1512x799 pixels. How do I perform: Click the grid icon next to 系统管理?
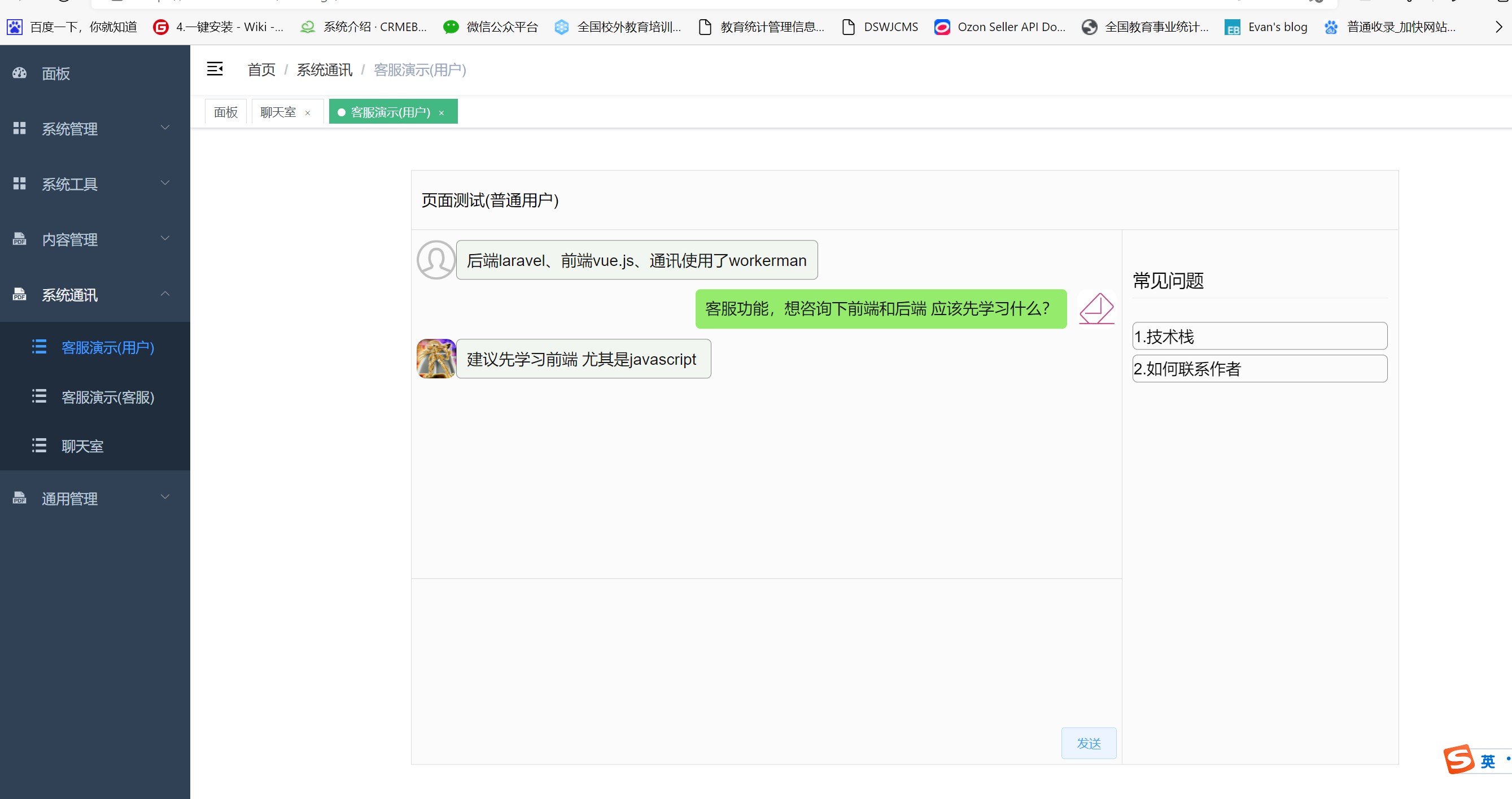coord(20,128)
